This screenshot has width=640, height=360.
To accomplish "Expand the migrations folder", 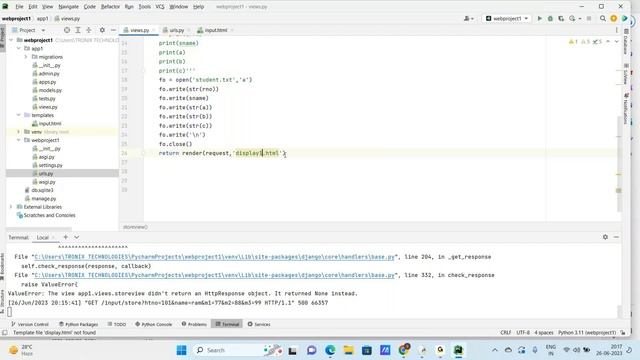I will [26, 57].
